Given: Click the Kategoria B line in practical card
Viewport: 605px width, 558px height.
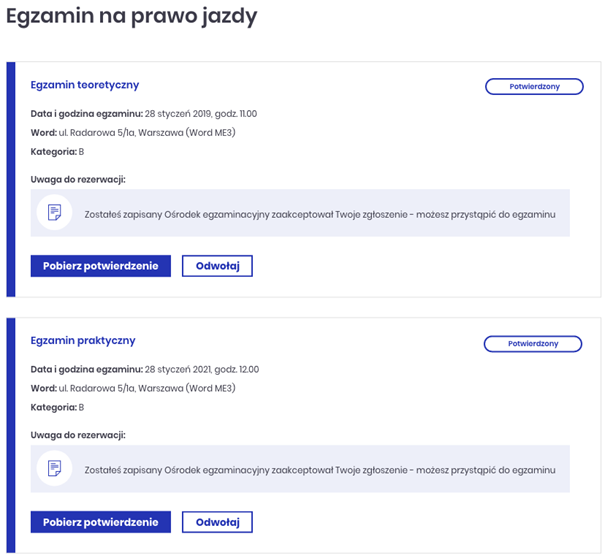Looking at the screenshot, I should tap(57, 408).
